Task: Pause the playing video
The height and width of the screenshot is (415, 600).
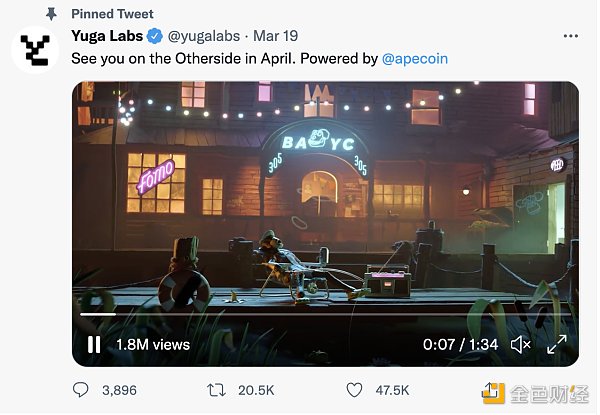Action: [x=94, y=345]
